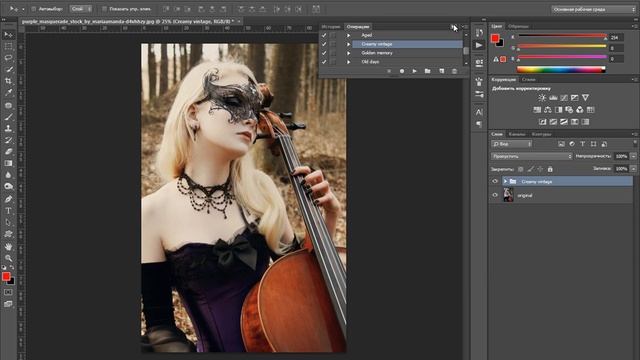
Task: Toggle the Auto-Select checkbox in options bar
Action: pyautogui.click(x=34, y=9)
